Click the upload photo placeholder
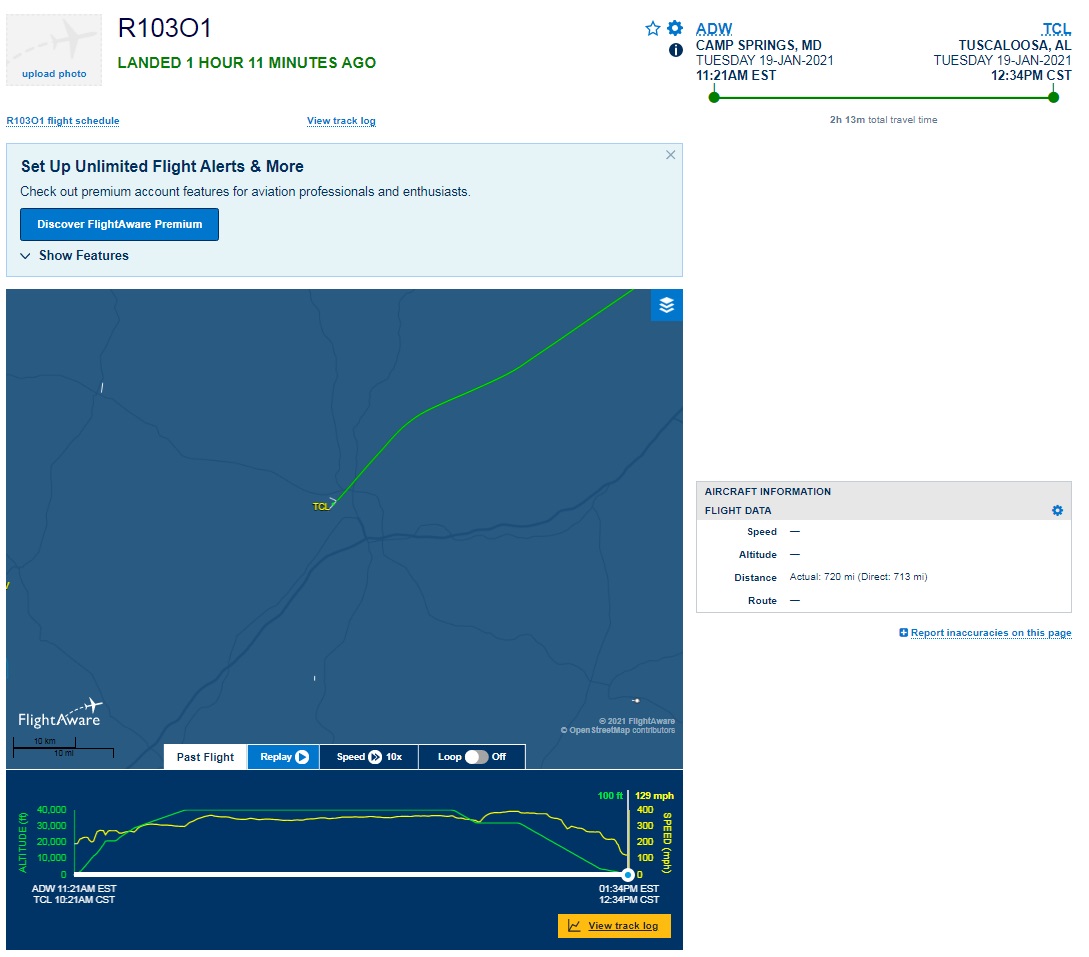Screen dimensions: 1089x957 click(x=54, y=50)
